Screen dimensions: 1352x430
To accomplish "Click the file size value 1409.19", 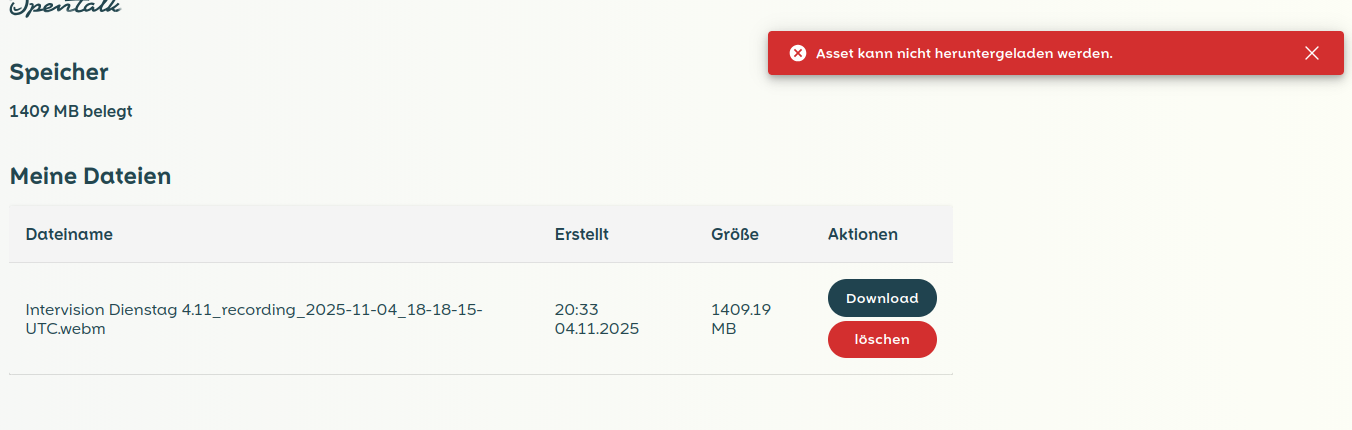I will 740,310.
